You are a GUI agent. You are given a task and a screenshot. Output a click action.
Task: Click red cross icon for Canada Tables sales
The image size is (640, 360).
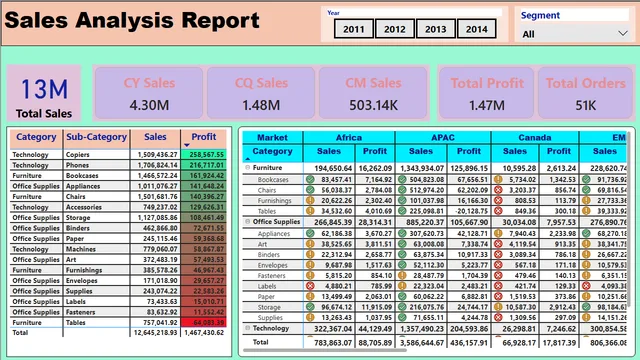point(498,211)
